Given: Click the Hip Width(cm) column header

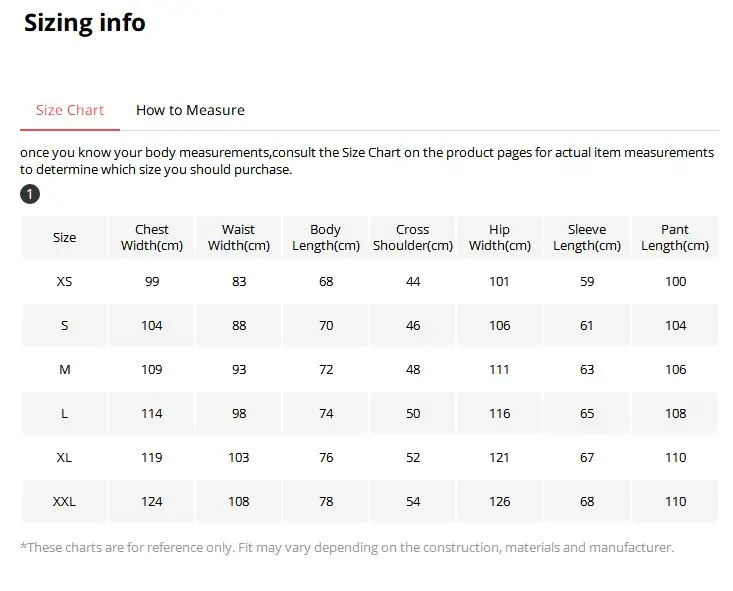Looking at the screenshot, I should [x=500, y=238].
